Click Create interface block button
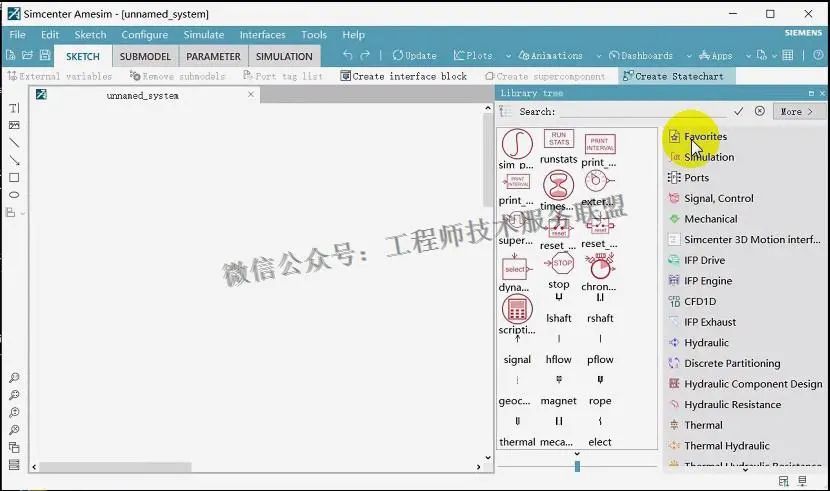This screenshot has height=491, width=830. point(404,76)
